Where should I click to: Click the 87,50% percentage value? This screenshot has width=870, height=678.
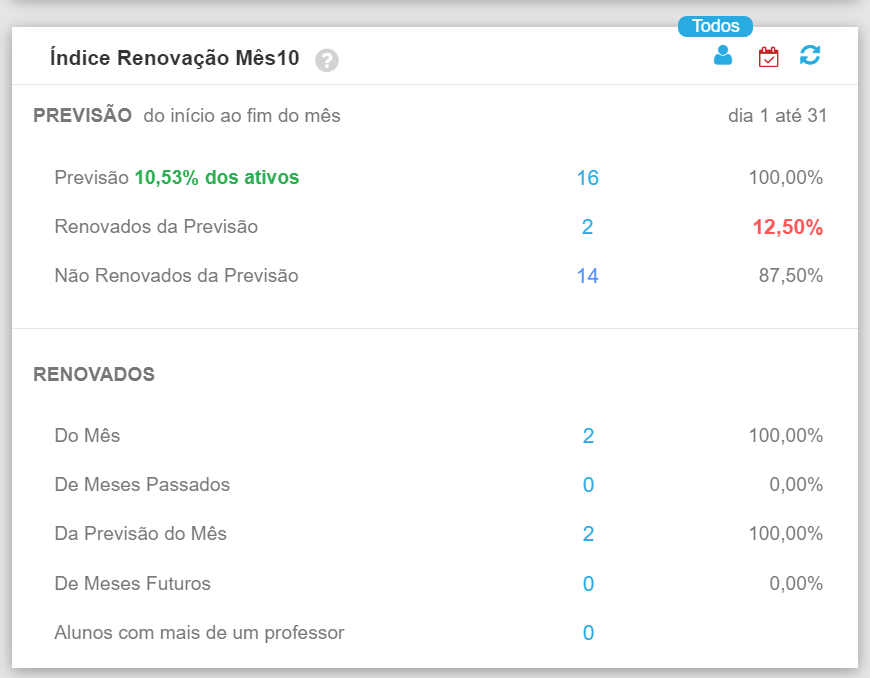[790, 275]
